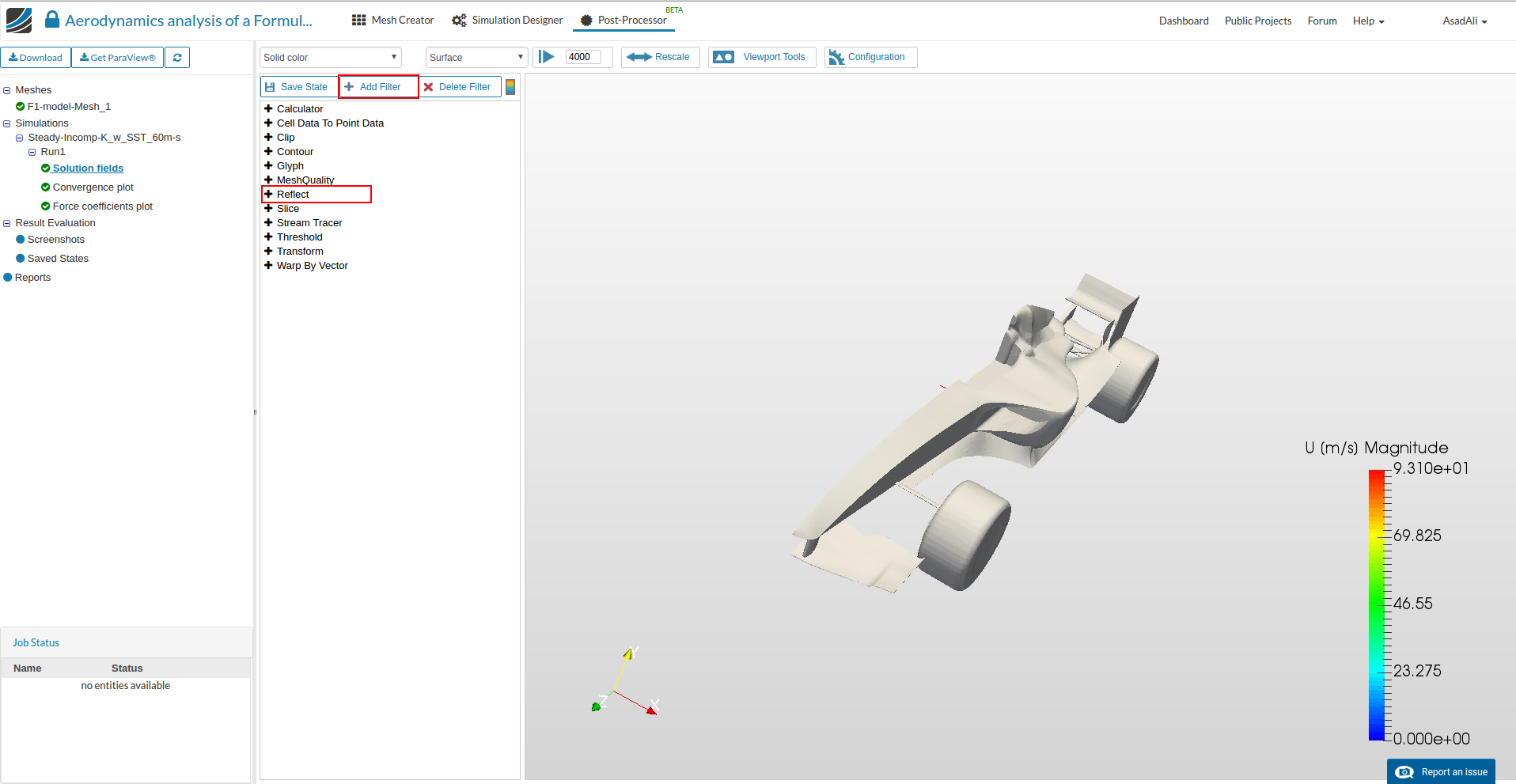Open the color map gradient icon
The height and width of the screenshot is (784, 1516).
[x=510, y=87]
